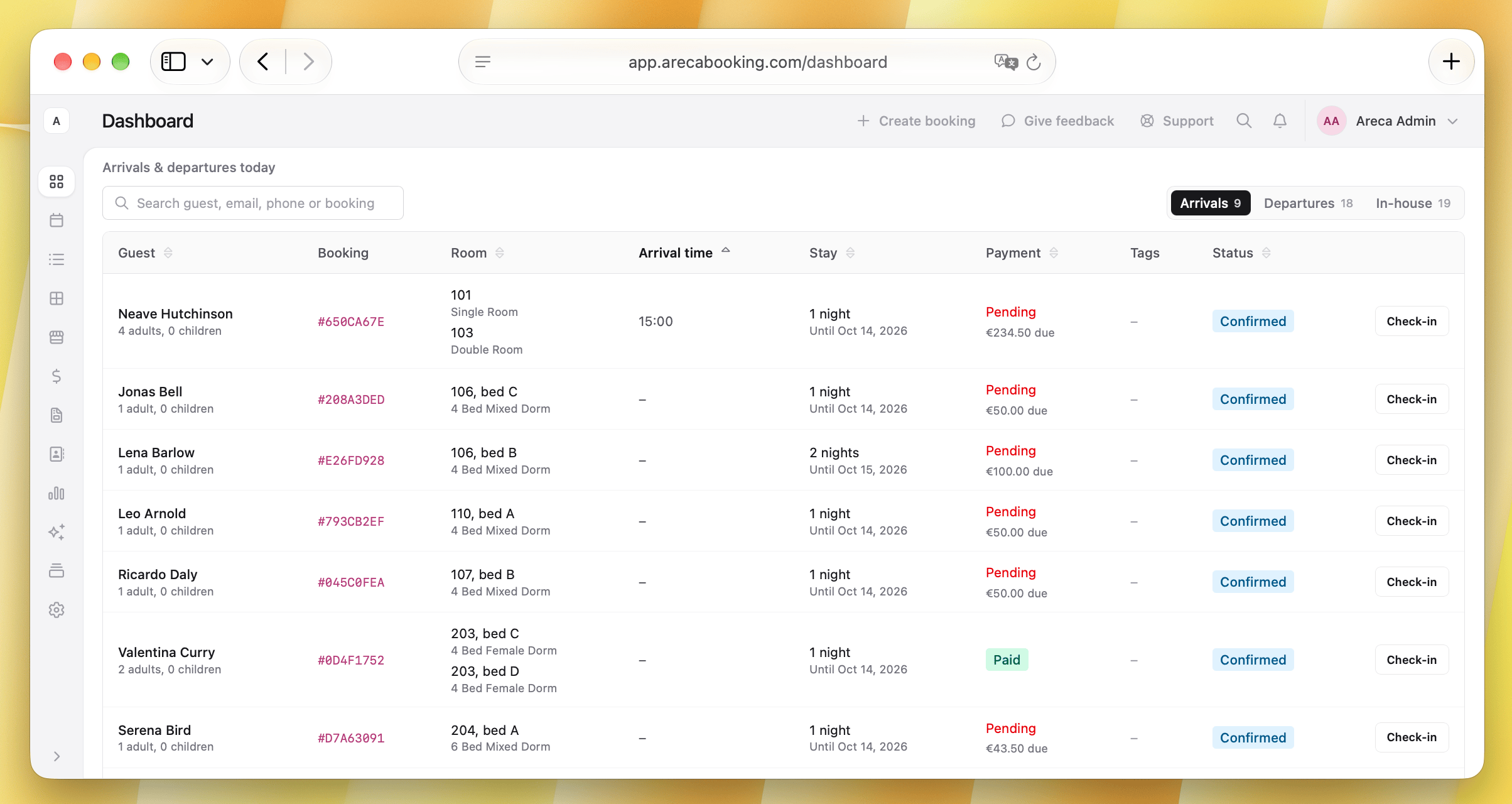Focus the guest search input field

[x=253, y=203]
